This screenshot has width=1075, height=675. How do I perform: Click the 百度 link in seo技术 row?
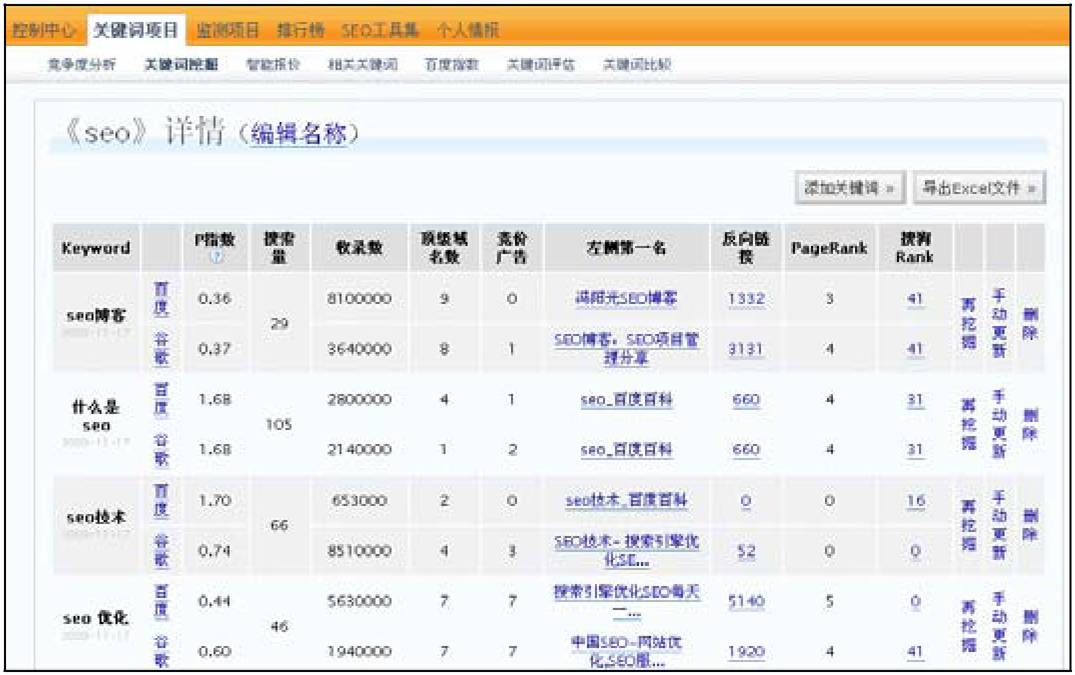click(x=161, y=500)
